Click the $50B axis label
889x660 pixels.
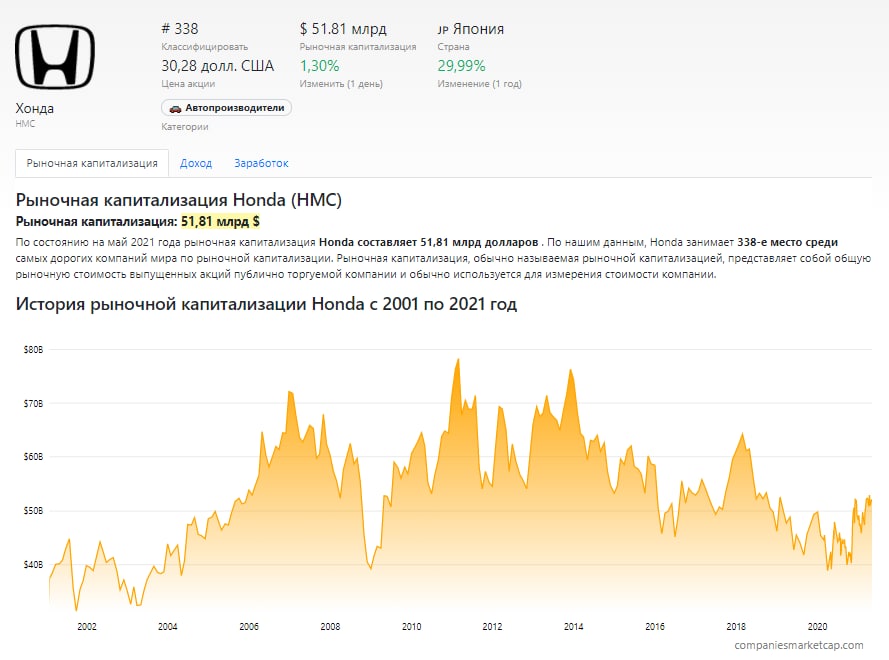(33, 511)
